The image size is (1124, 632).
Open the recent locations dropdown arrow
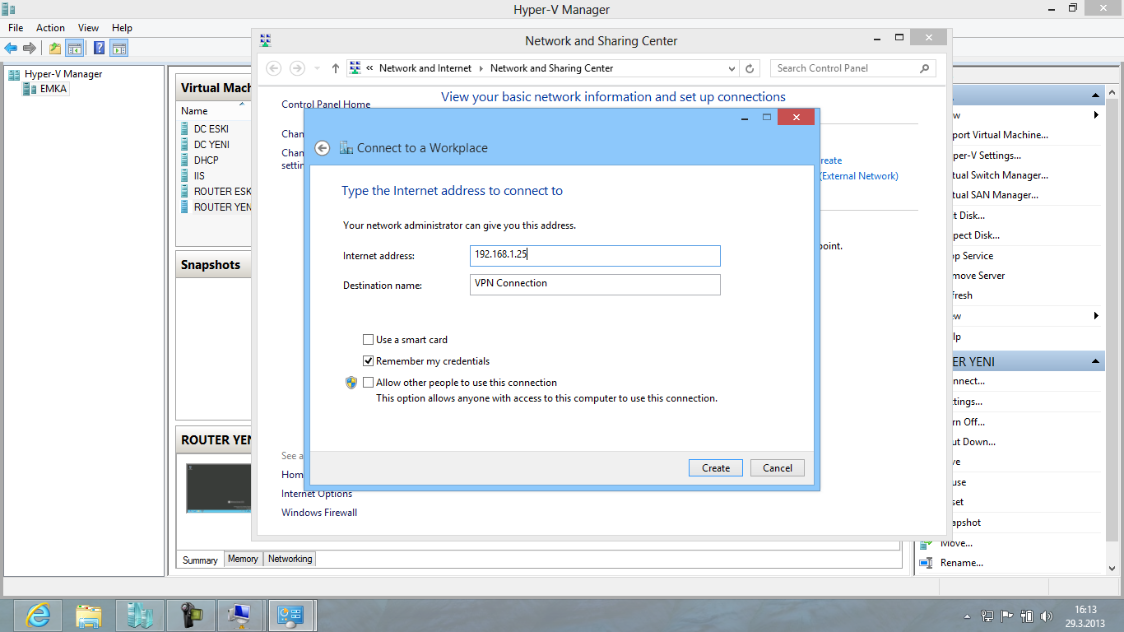pyautogui.click(x=317, y=68)
